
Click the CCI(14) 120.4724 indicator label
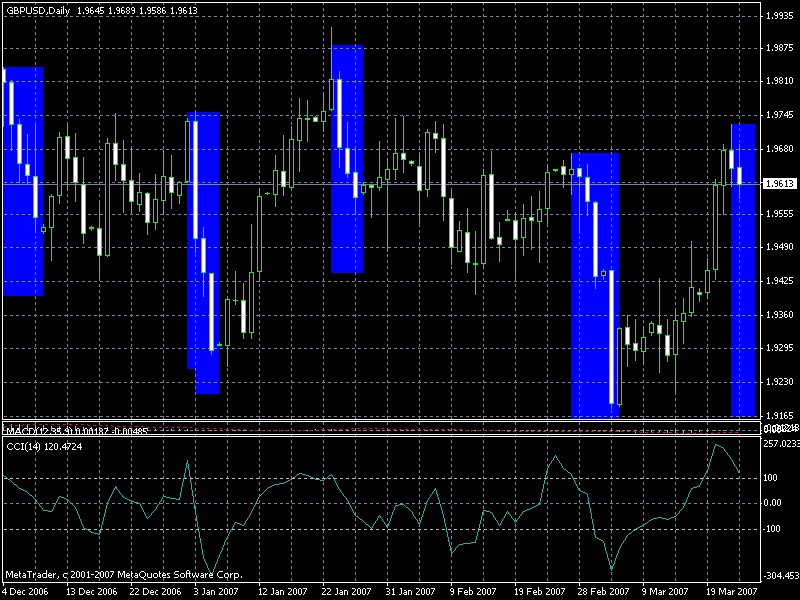44,447
